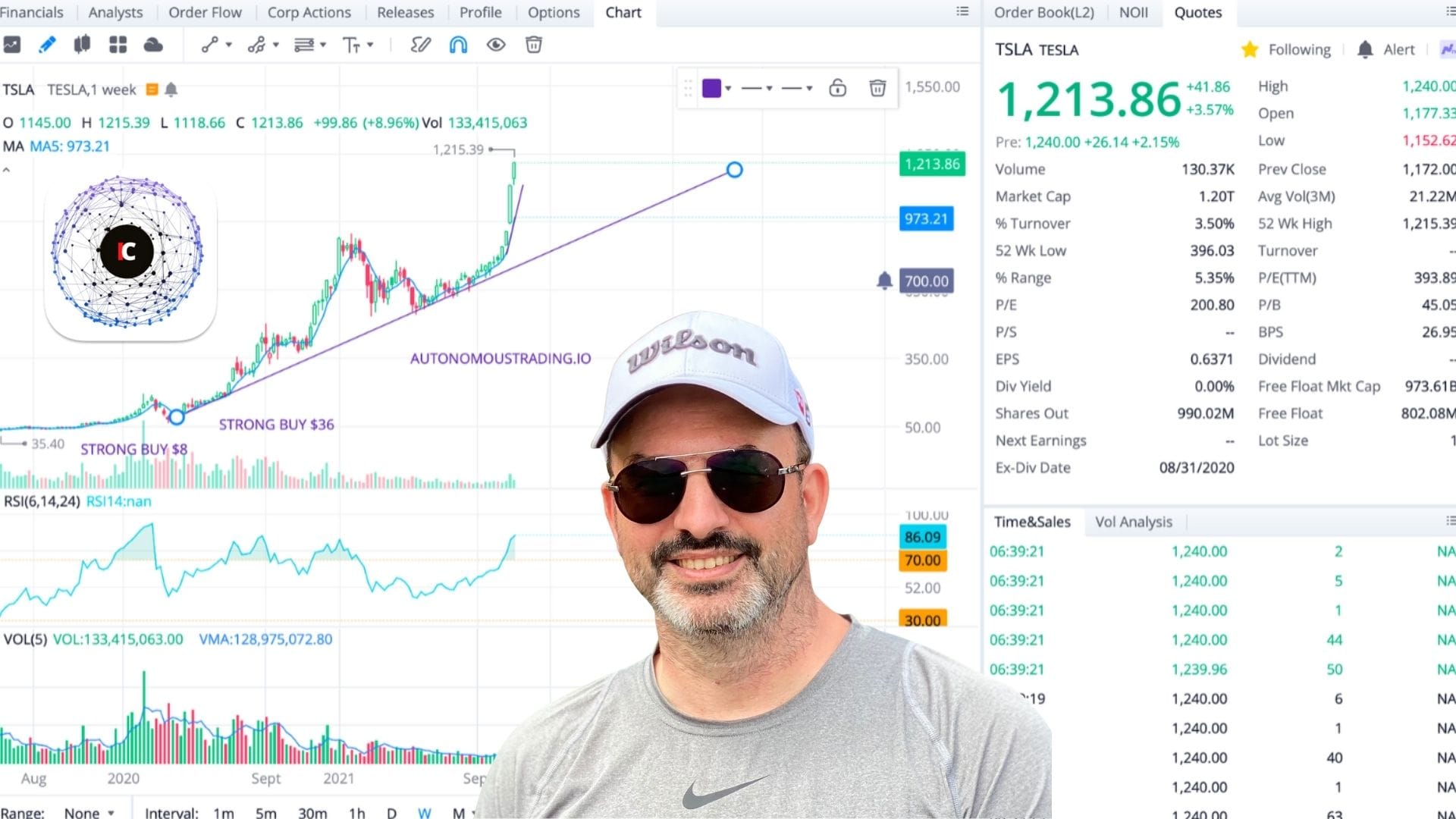Select trend line lower endpoint handle
Viewport: 1456px width, 819px height.
177,416
